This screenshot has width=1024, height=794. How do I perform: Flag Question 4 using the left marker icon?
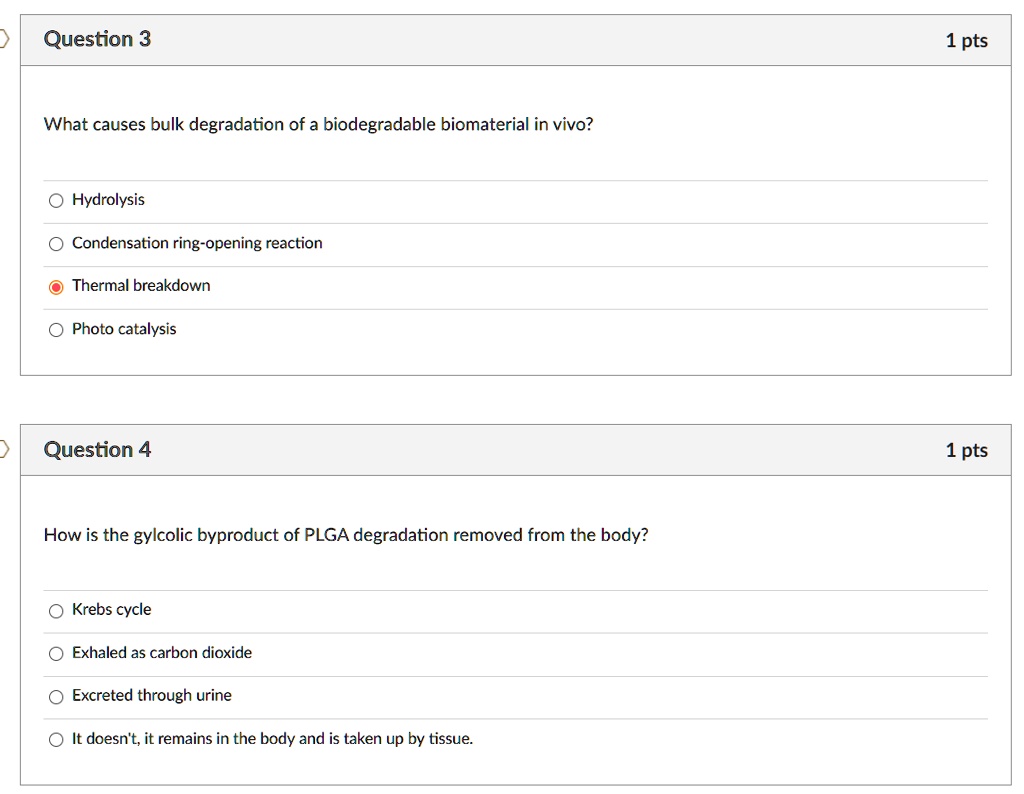click(4, 449)
